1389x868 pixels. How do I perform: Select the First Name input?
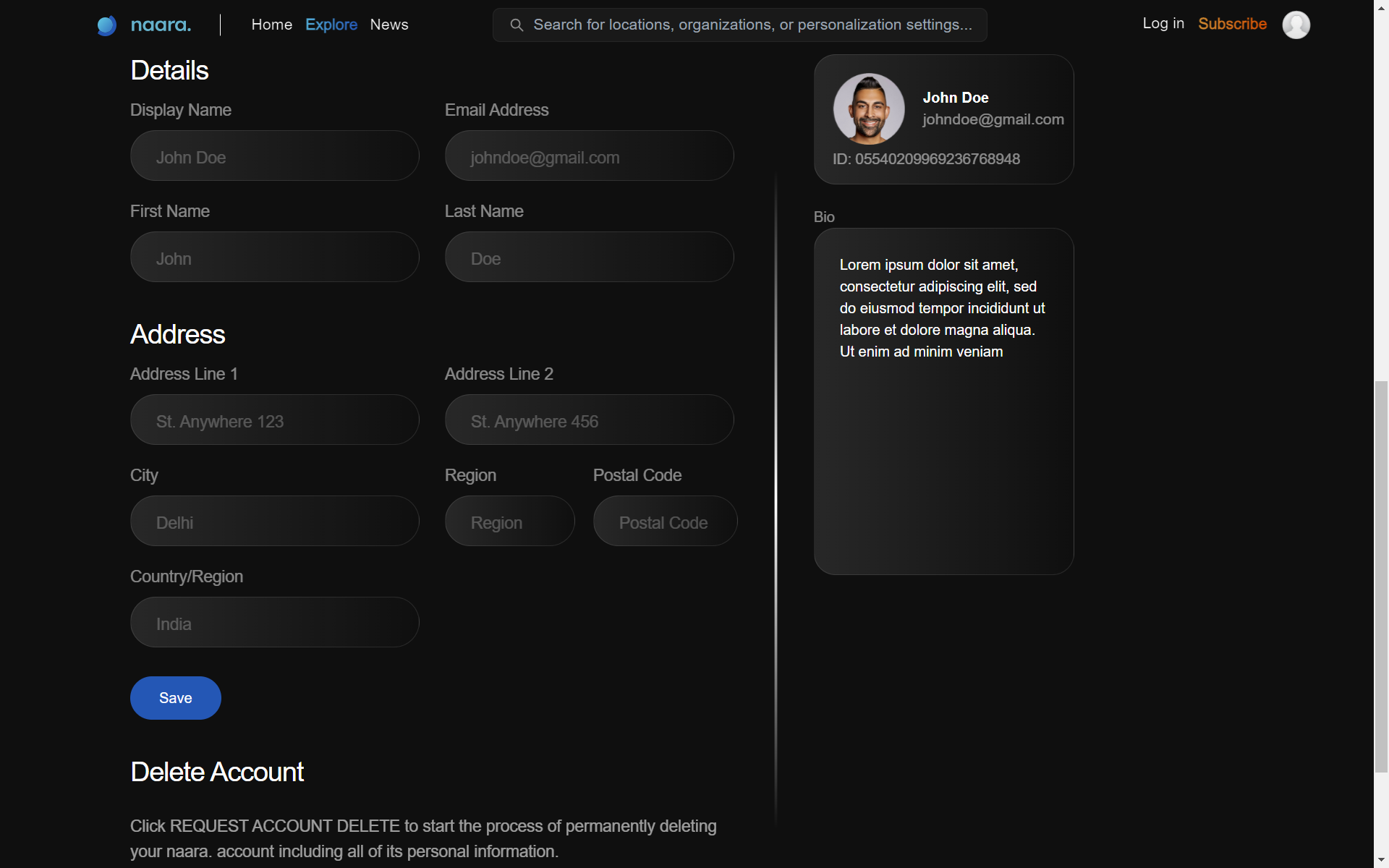(x=274, y=258)
